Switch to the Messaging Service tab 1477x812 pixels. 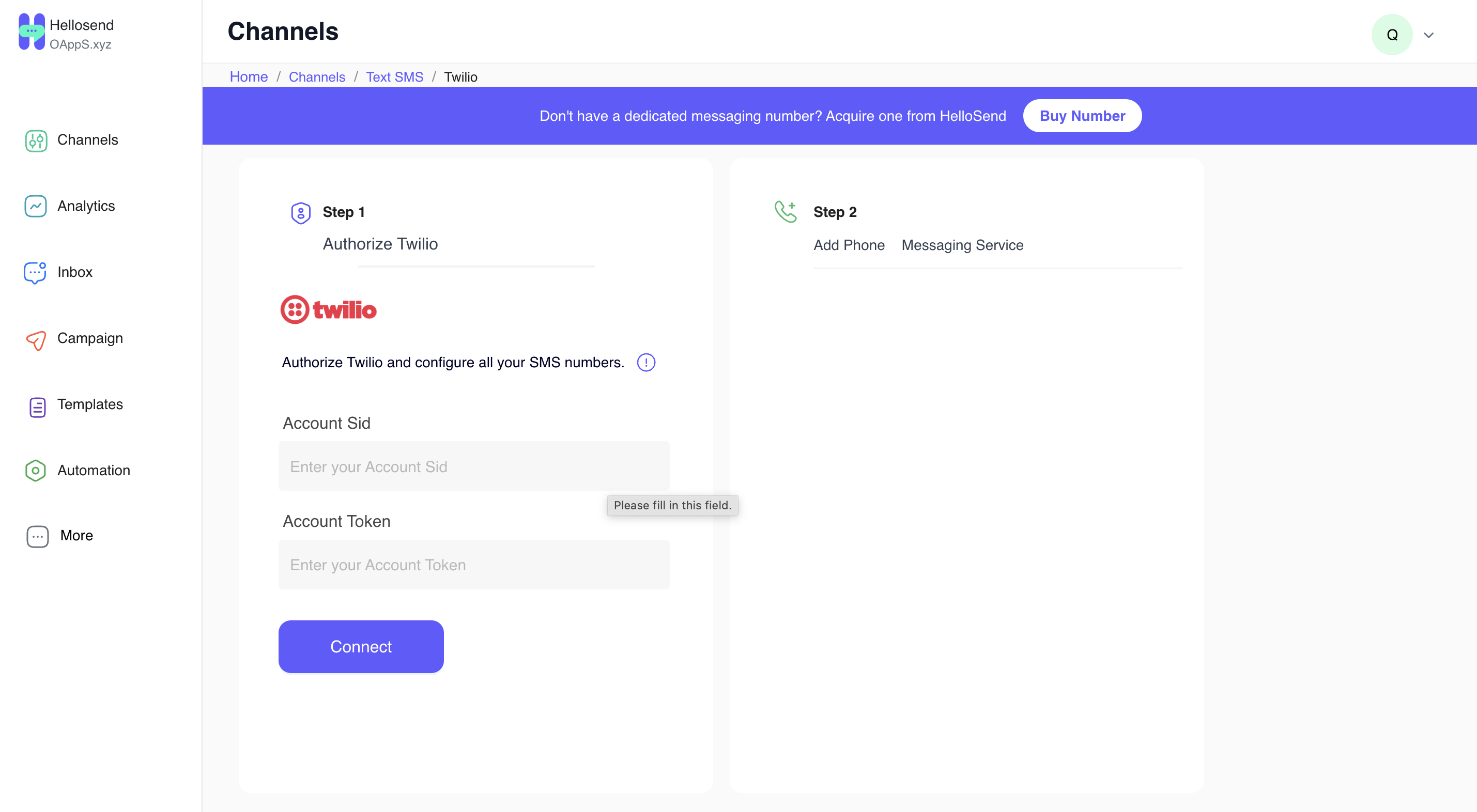tap(962, 245)
